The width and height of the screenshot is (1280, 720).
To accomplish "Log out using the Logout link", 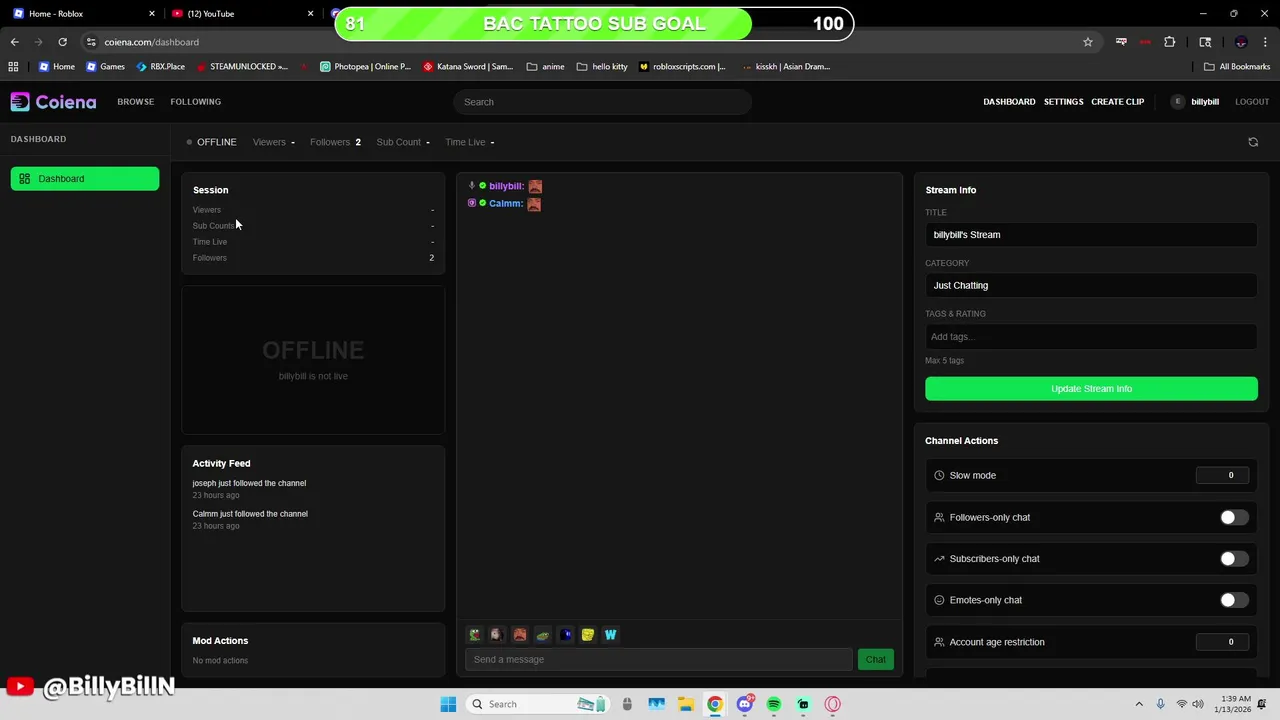I will tap(1252, 102).
